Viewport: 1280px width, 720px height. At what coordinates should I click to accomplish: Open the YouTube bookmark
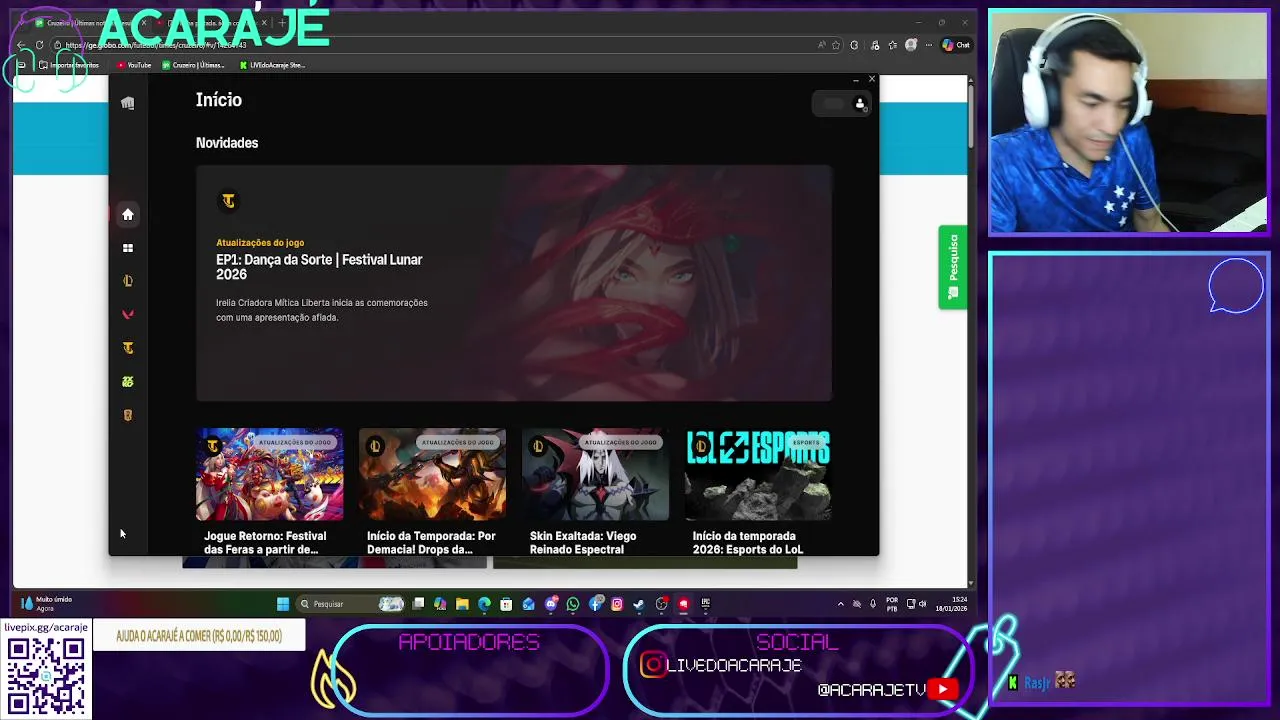point(133,65)
